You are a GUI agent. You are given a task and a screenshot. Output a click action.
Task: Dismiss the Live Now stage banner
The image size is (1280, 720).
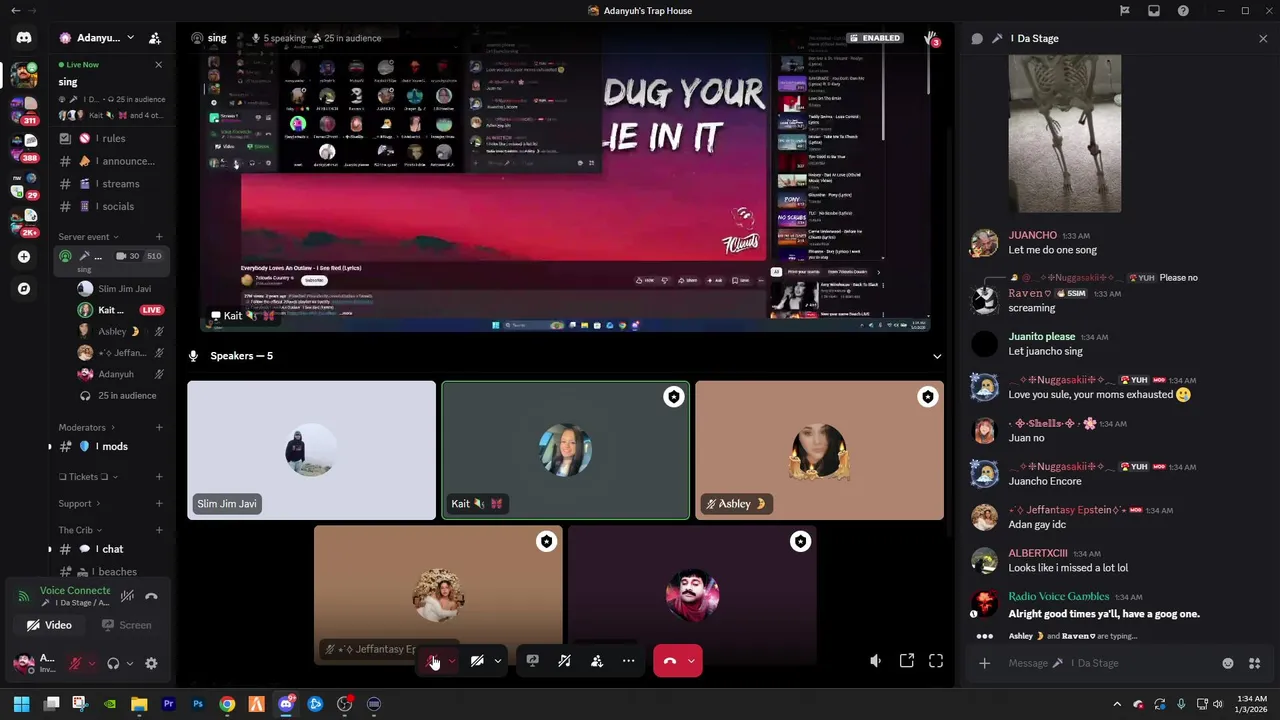point(158,65)
